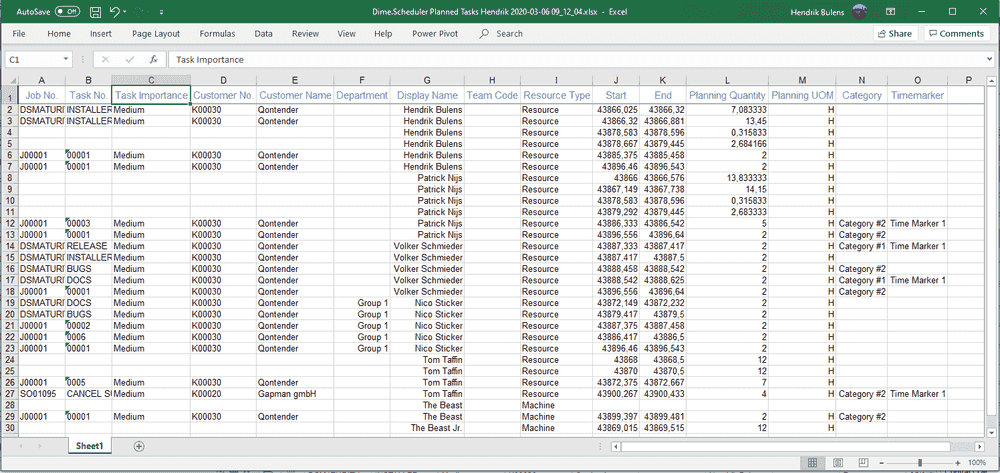Open the Help tab
The image size is (1000, 473).
[383, 34]
